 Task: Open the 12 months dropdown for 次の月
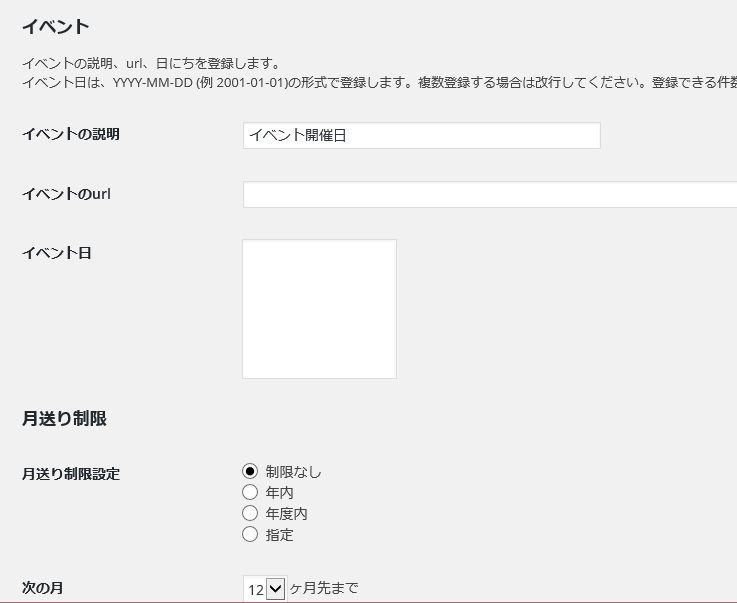(x=265, y=589)
